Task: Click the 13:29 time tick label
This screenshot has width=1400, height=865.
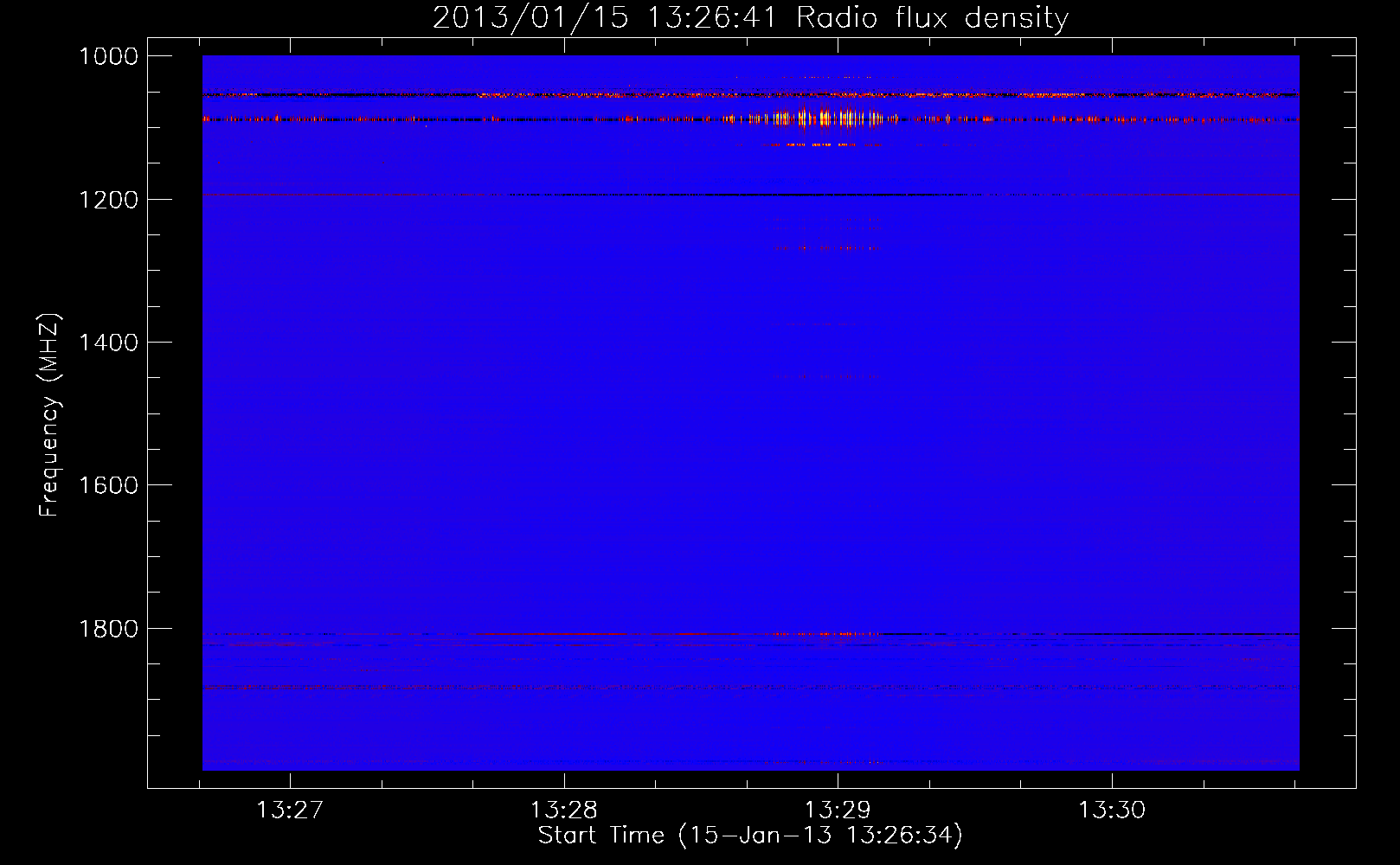Action: [x=838, y=810]
